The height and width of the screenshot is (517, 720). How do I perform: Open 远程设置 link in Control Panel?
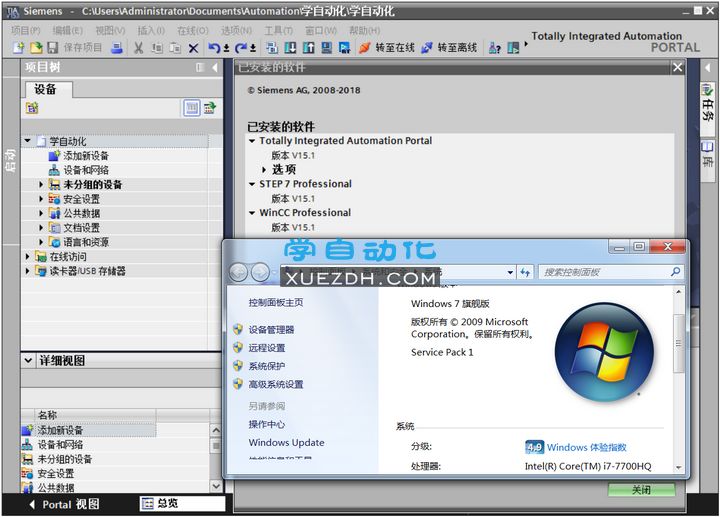[x=267, y=348]
